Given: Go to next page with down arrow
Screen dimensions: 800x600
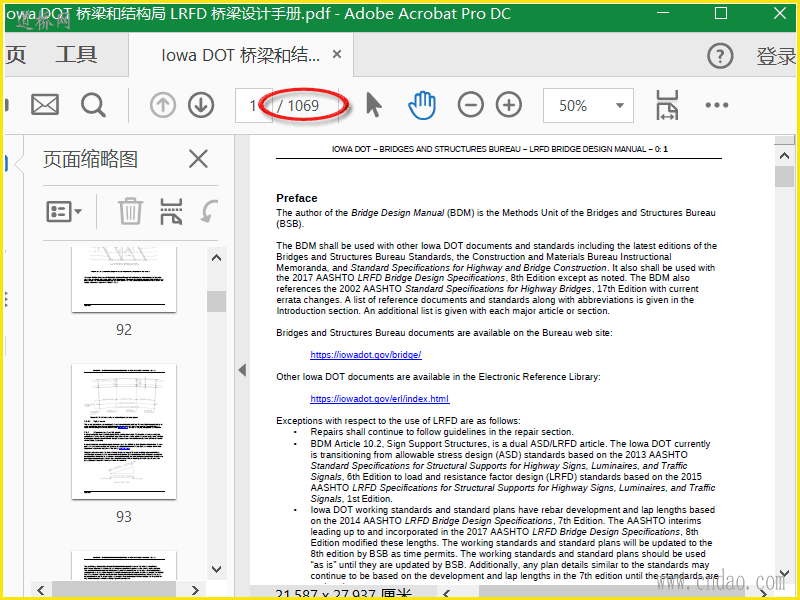Looking at the screenshot, I should pyautogui.click(x=201, y=106).
